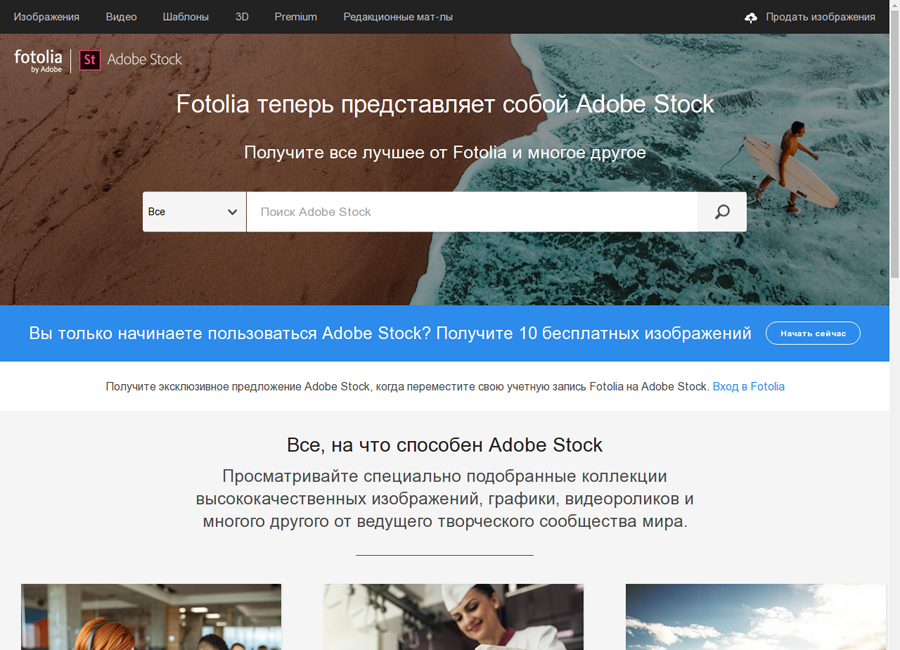Open the cloudy sky collection thumbnail
900x650 pixels.
[755, 617]
